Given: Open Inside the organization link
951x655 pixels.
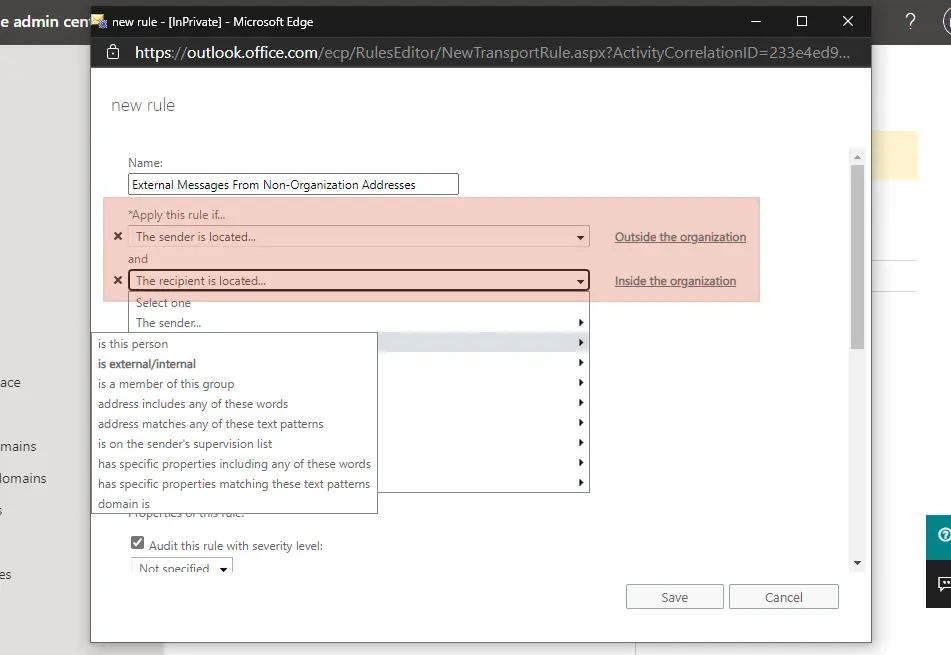Looking at the screenshot, I should (x=675, y=281).
